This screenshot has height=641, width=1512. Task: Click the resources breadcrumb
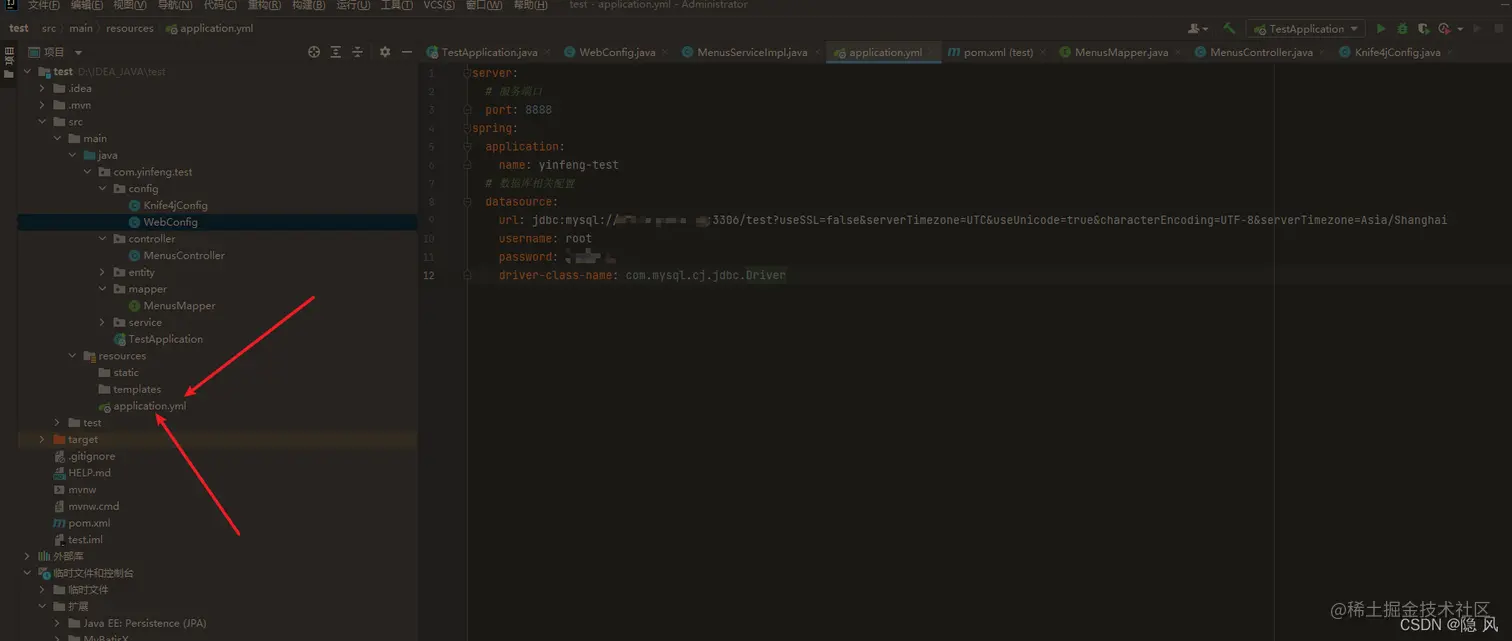(x=130, y=28)
